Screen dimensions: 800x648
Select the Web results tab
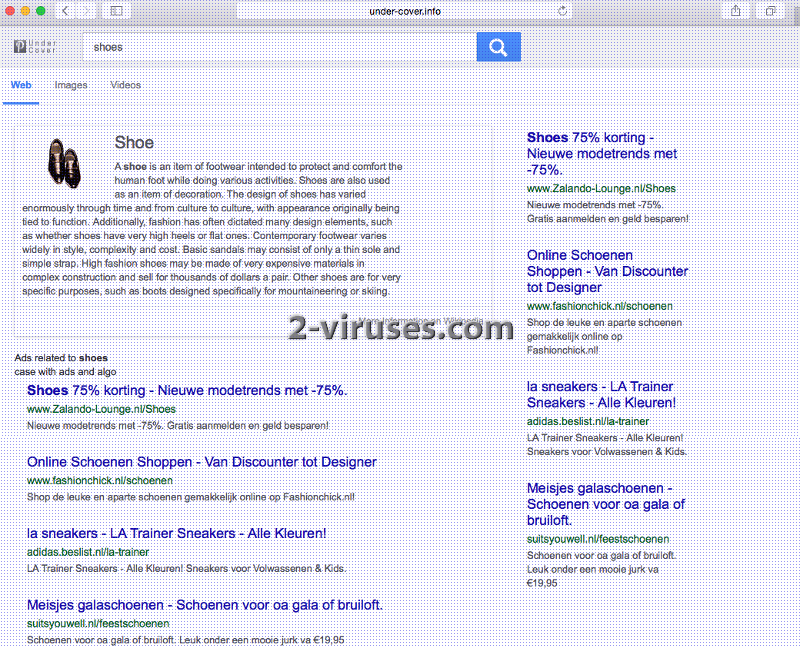coord(21,85)
